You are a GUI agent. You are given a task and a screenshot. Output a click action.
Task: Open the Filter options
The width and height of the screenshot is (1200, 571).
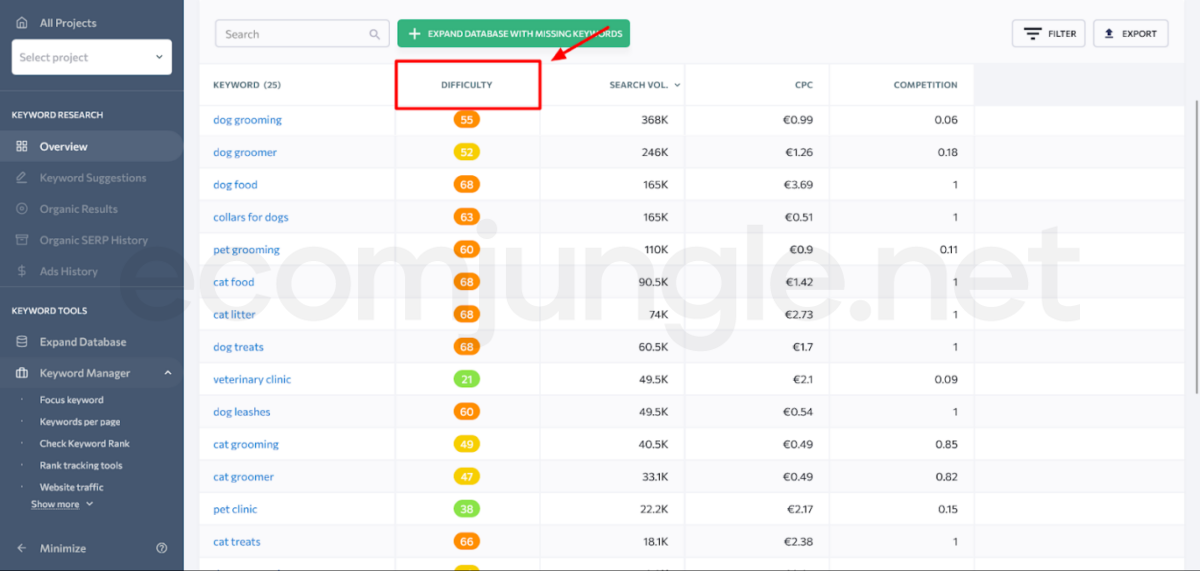(x=1048, y=34)
